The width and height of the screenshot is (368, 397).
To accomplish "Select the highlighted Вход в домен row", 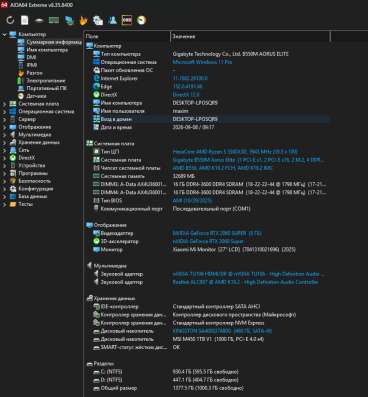I will (x=210, y=119).
